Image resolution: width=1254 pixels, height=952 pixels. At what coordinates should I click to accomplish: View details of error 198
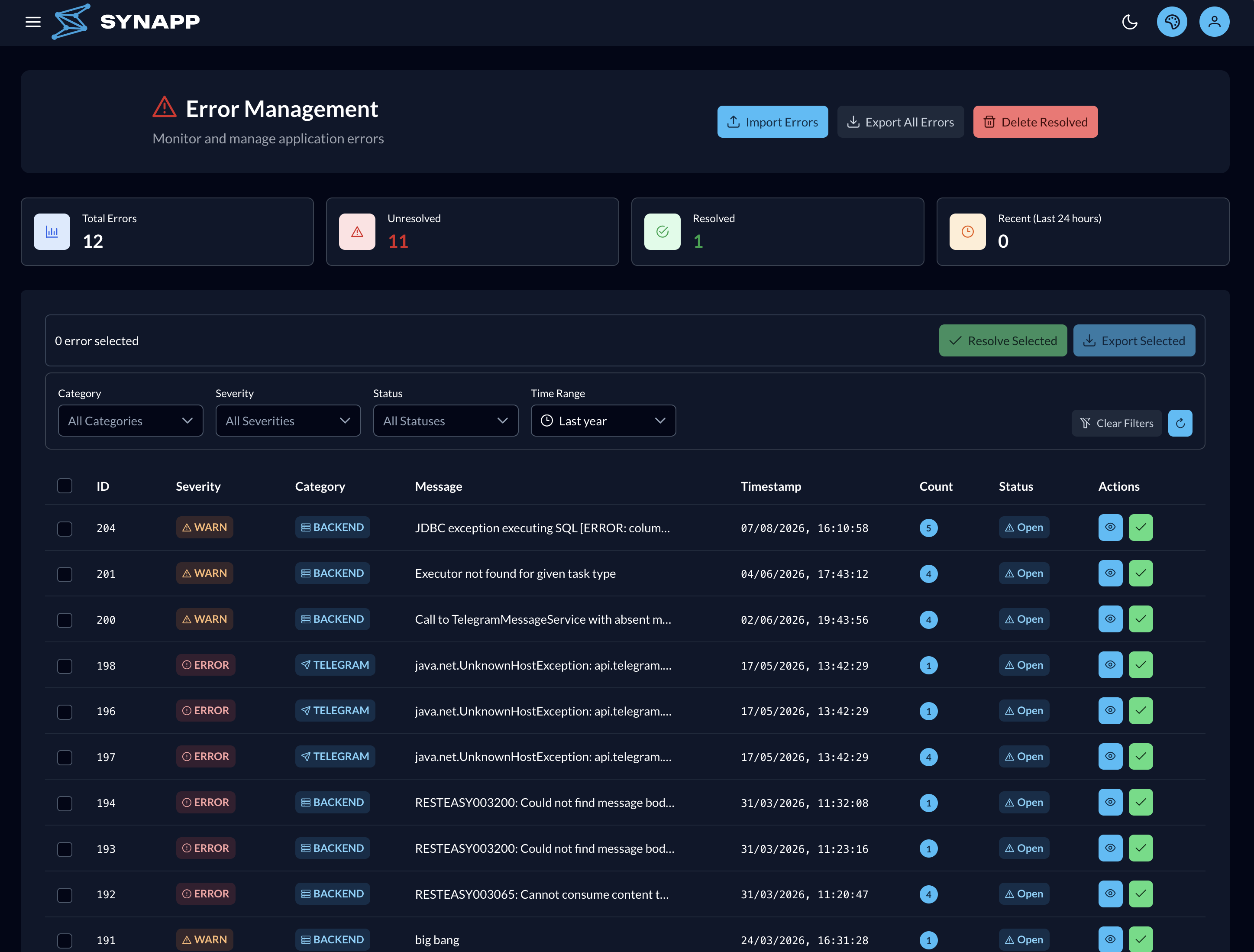point(1110,665)
